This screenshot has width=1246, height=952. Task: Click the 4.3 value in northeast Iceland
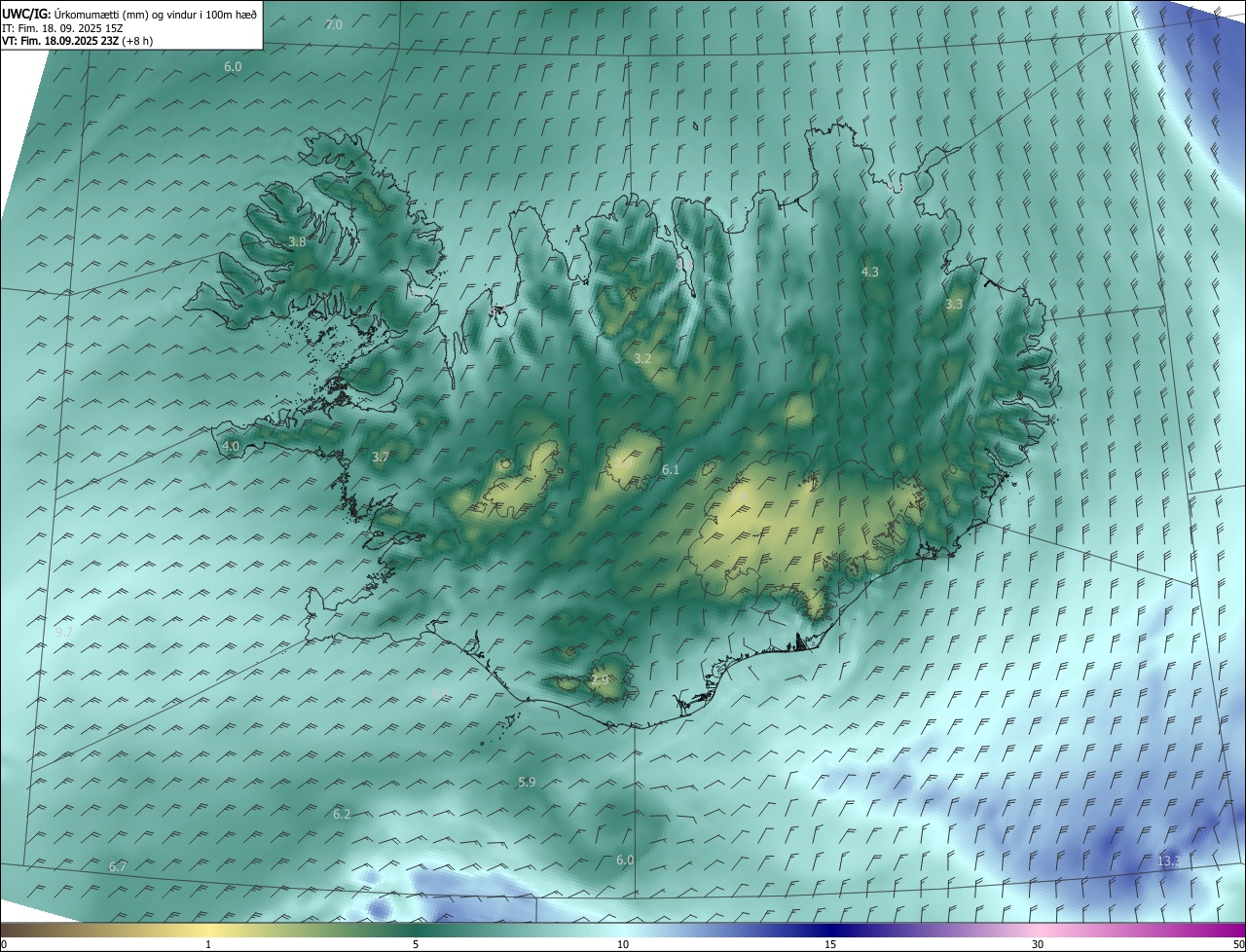(870, 272)
